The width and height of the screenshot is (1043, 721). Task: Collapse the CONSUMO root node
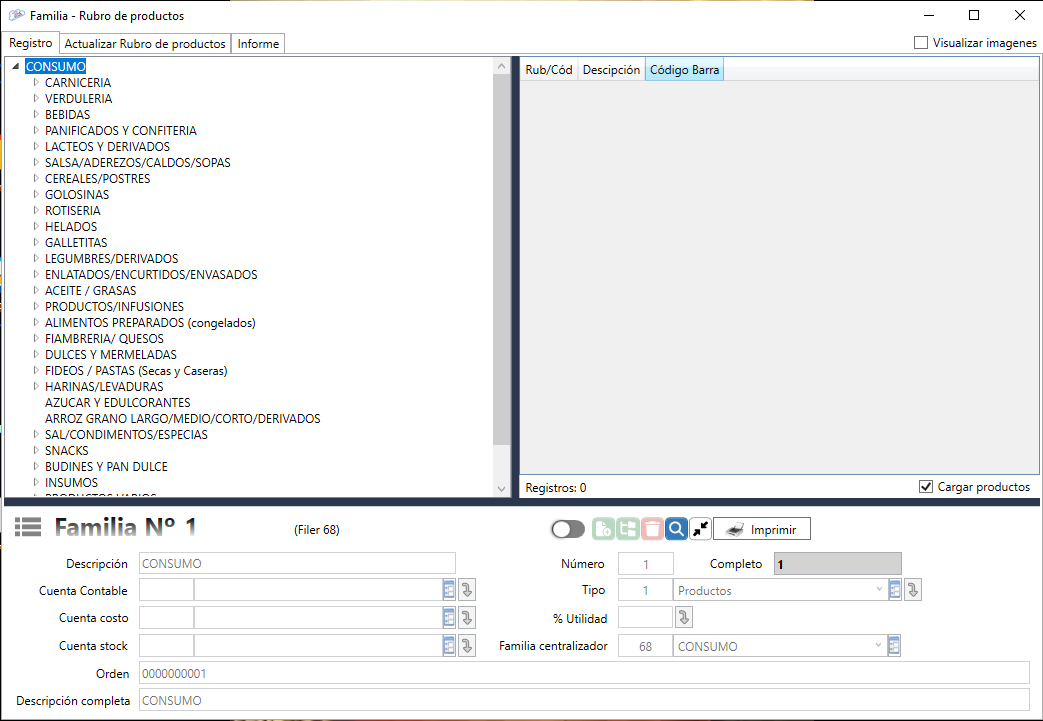(x=17, y=67)
